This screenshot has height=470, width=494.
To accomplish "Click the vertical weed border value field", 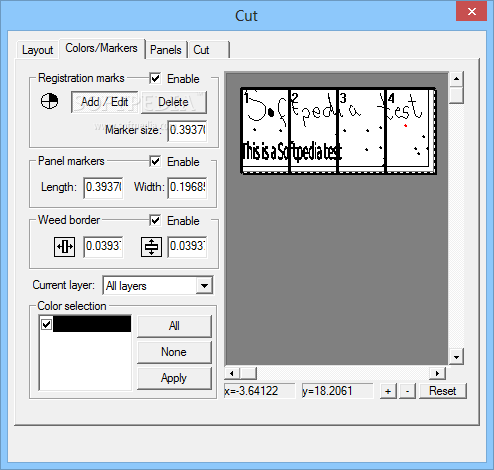I will click(187, 247).
